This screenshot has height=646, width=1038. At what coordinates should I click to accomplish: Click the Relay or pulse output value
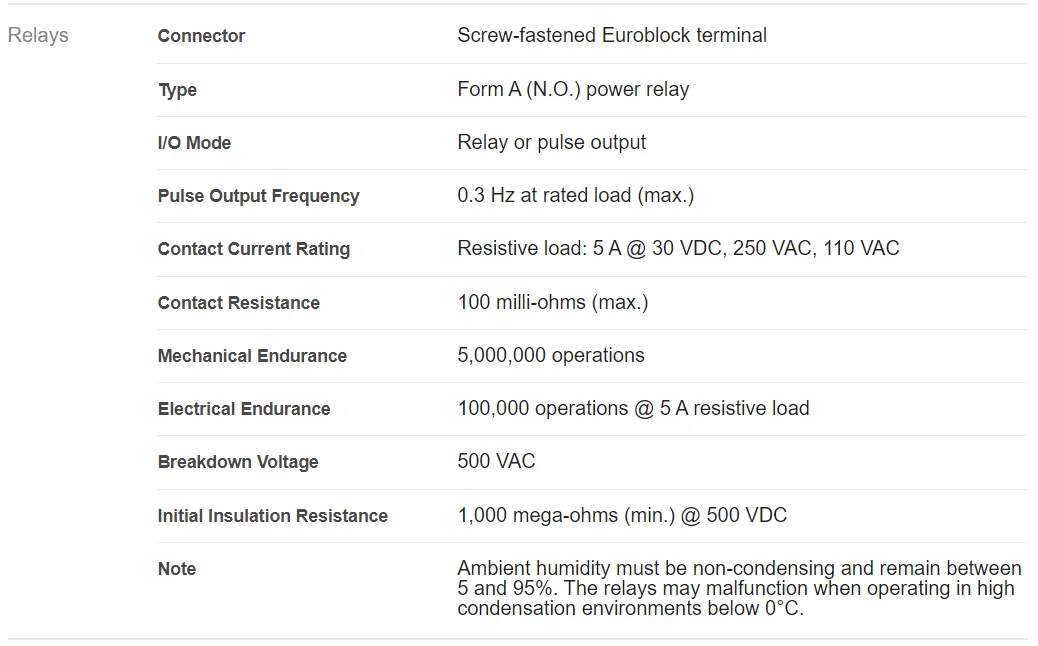point(551,142)
